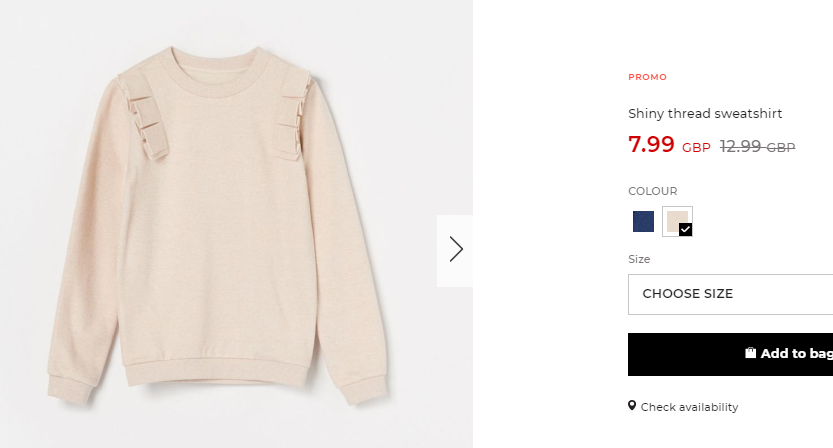Click the black checkmark on beige swatch
The height and width of the screenshot is (448, 833).
[x=685, y=230]
